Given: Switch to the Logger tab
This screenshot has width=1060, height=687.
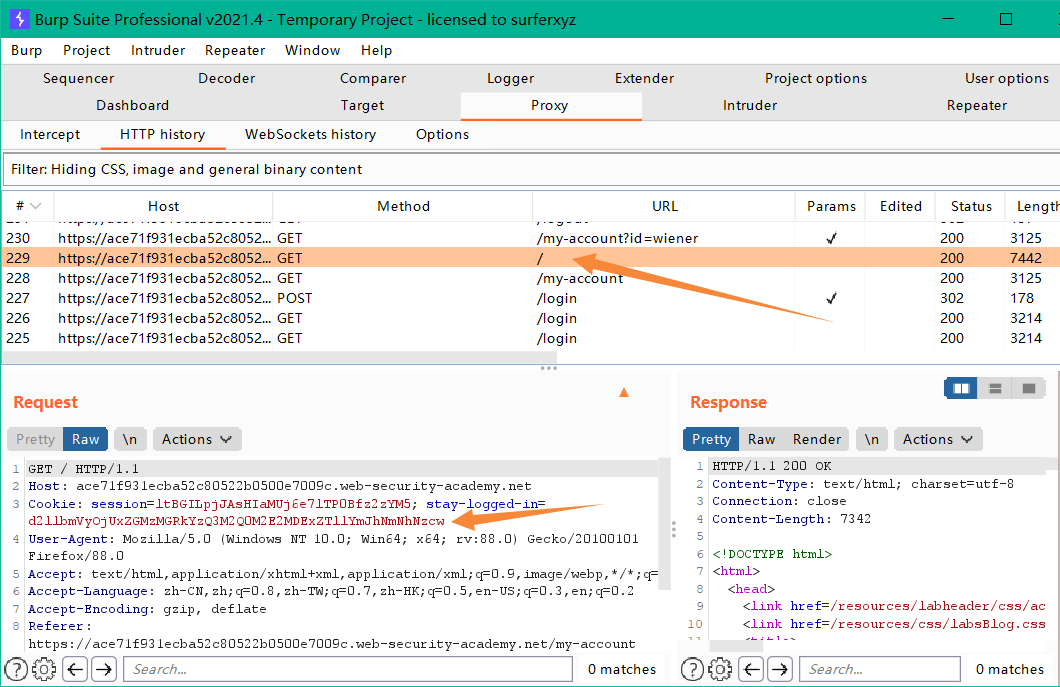Looking at the screenshot, I should 510,78.
